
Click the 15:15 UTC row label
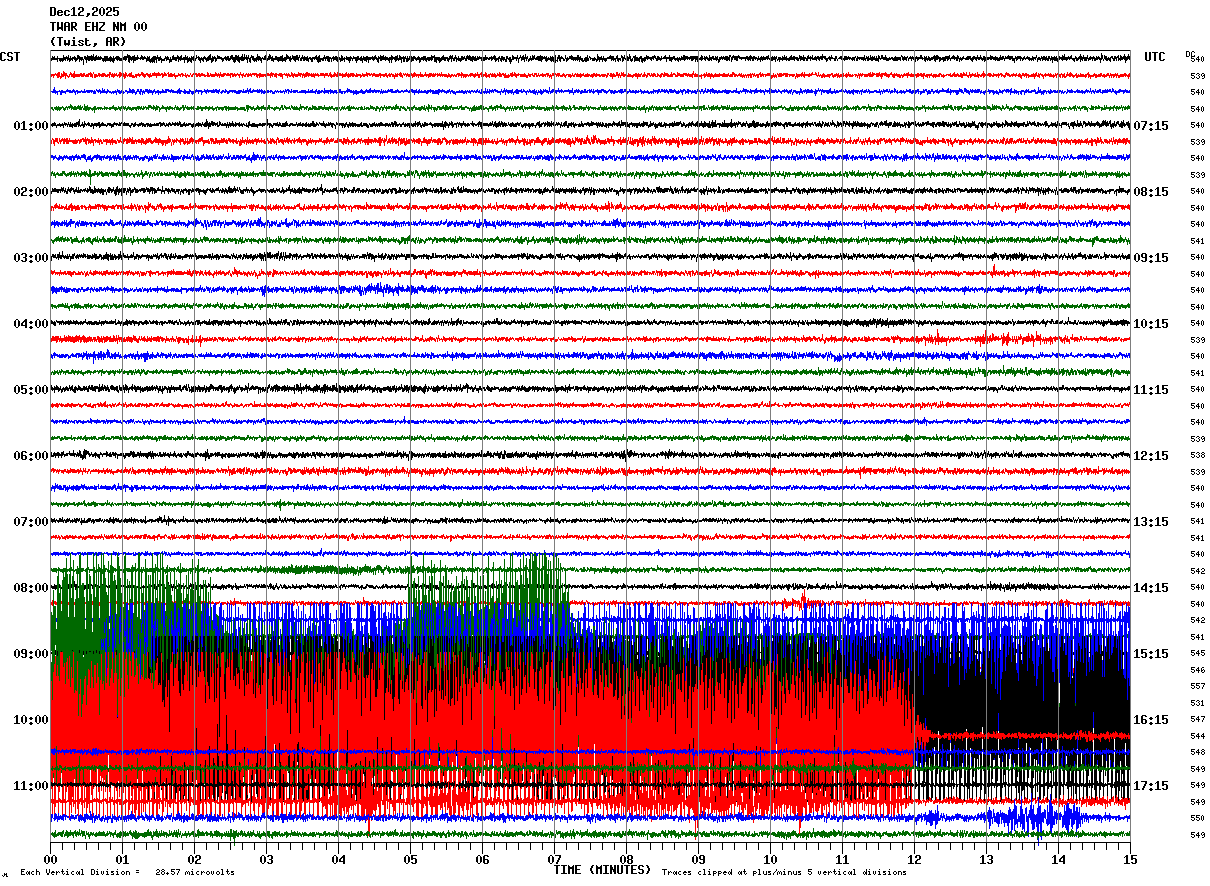1151,654
